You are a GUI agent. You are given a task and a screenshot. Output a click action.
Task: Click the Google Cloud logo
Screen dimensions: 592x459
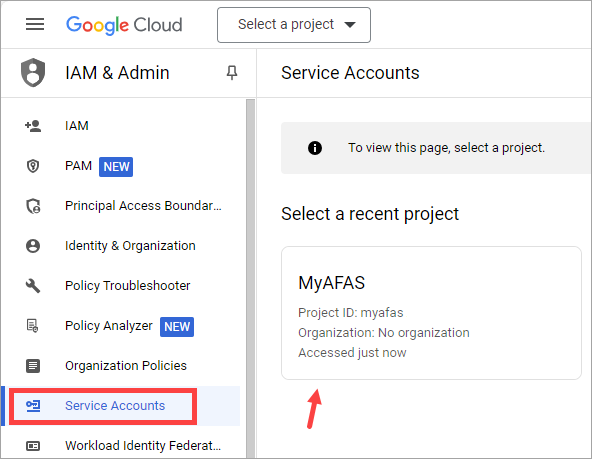click(x=124, y=25)
